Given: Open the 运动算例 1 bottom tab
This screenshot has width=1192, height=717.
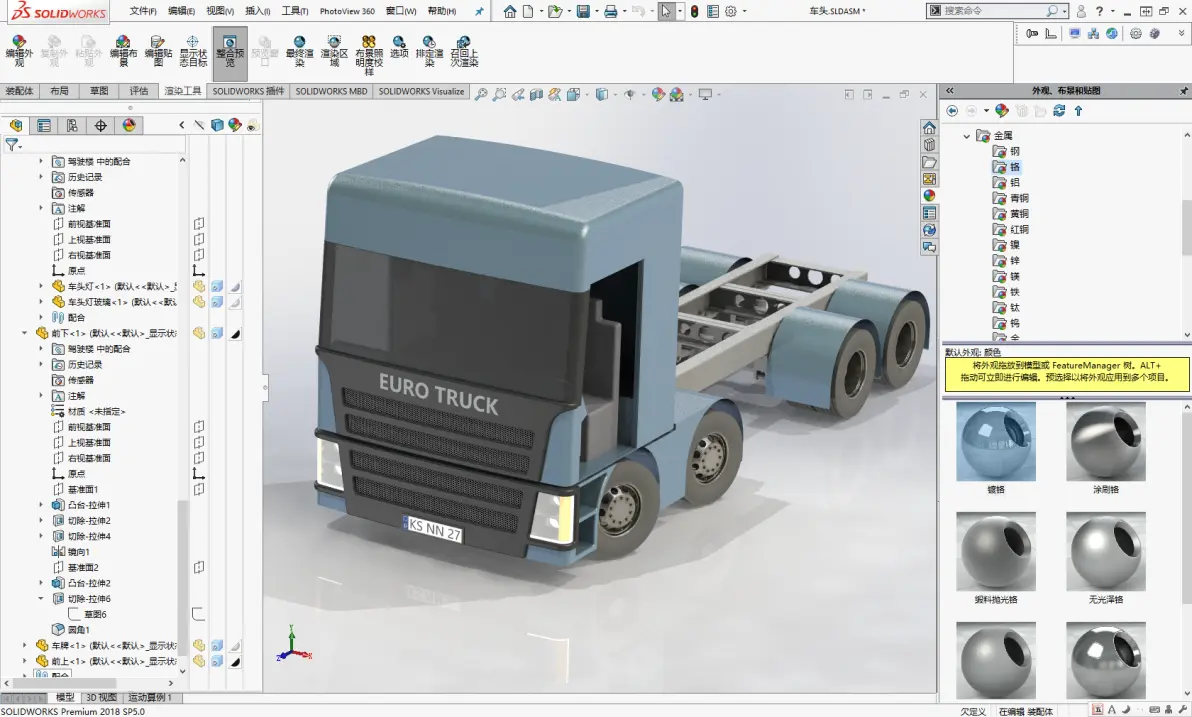Looking at the screenshot, I should pyautogui.click(x=150, y=697).
